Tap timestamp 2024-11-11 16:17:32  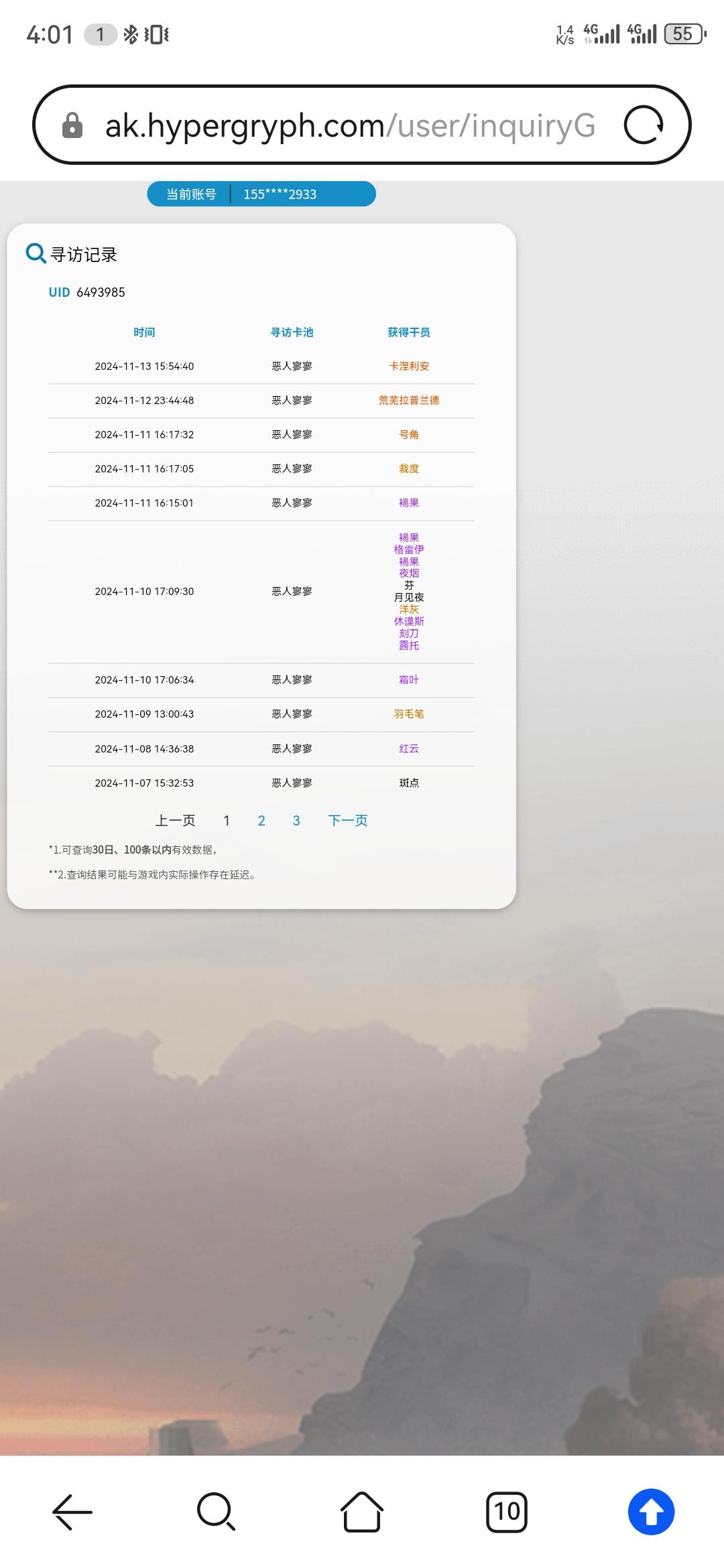[x=144, y=434]
